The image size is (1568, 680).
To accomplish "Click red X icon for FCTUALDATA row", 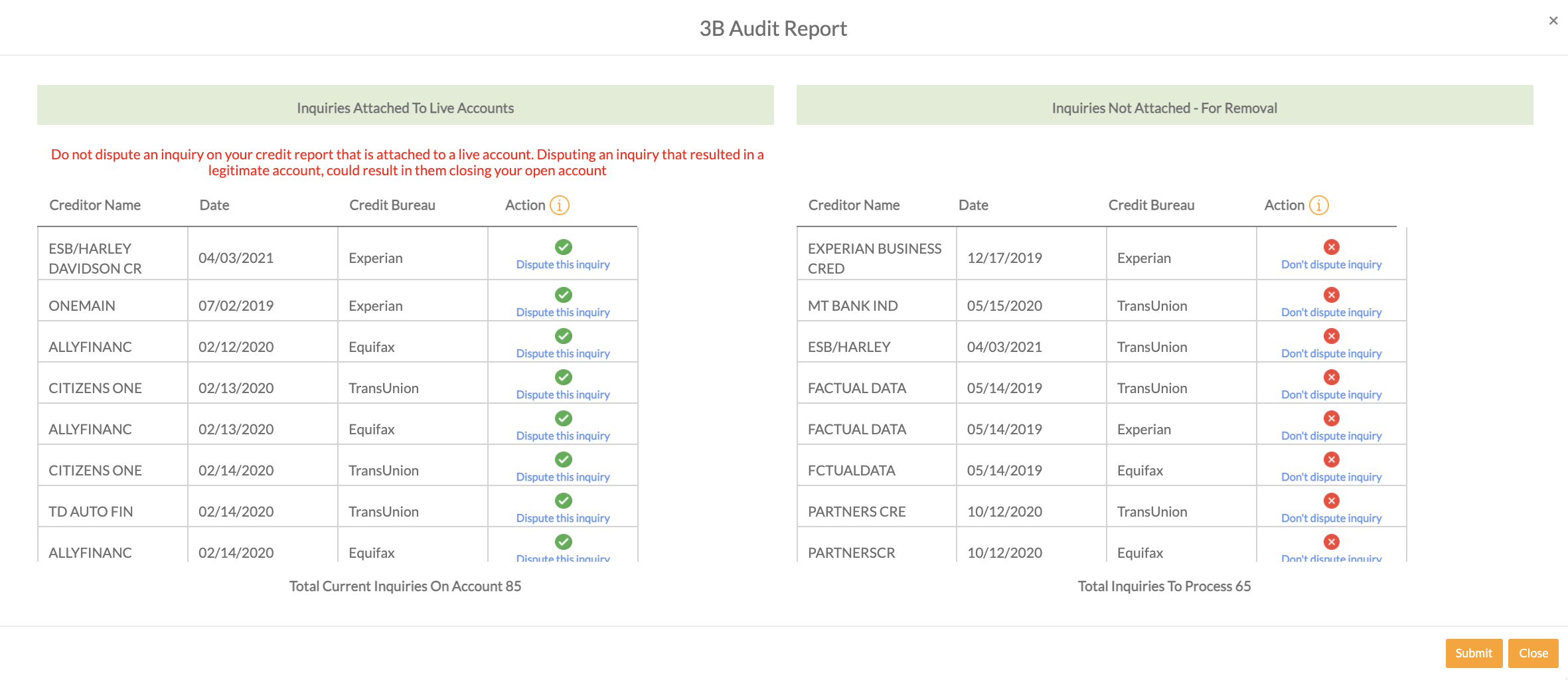I will click(1332, 460).
